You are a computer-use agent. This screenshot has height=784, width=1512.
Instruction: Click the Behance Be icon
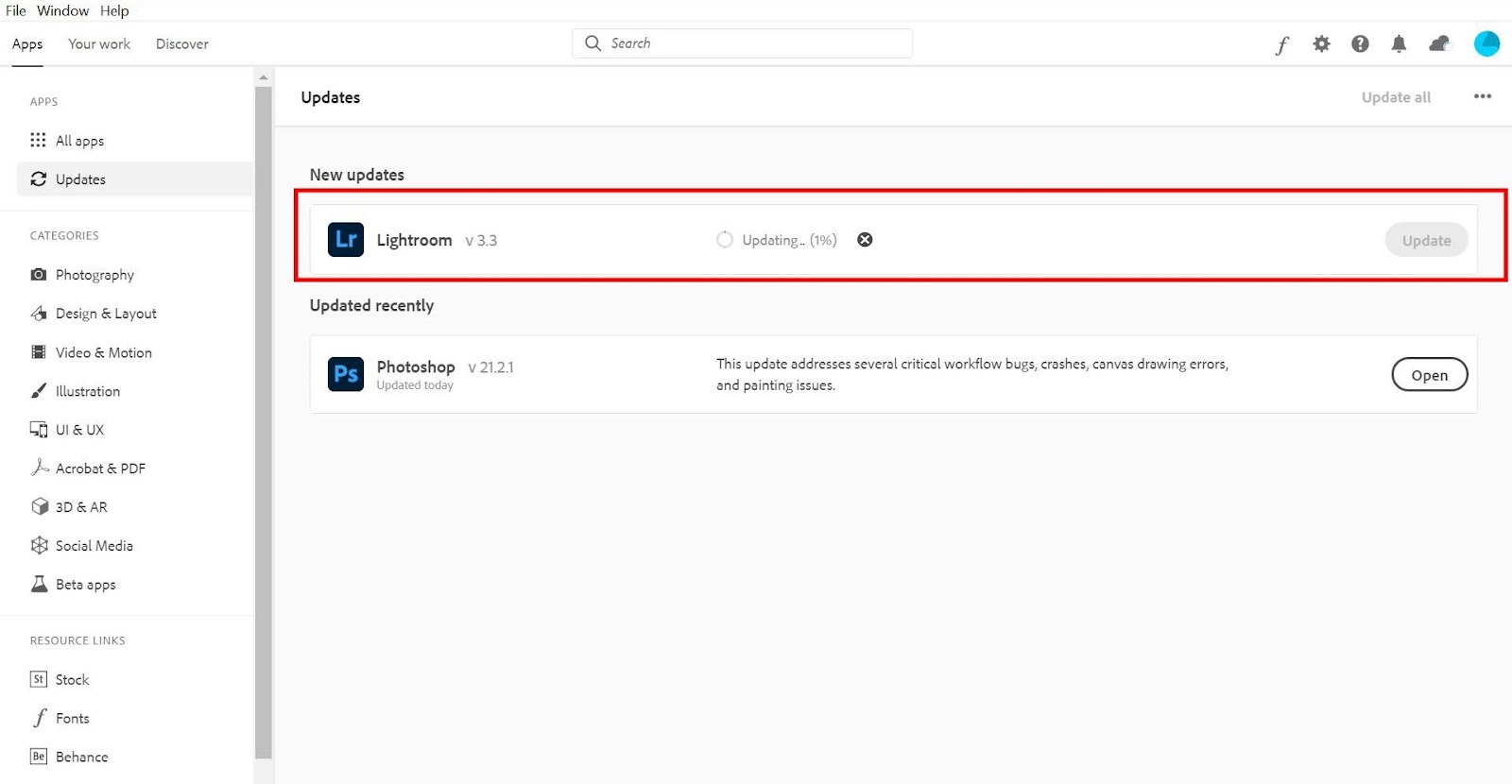[x=39, y=757]
